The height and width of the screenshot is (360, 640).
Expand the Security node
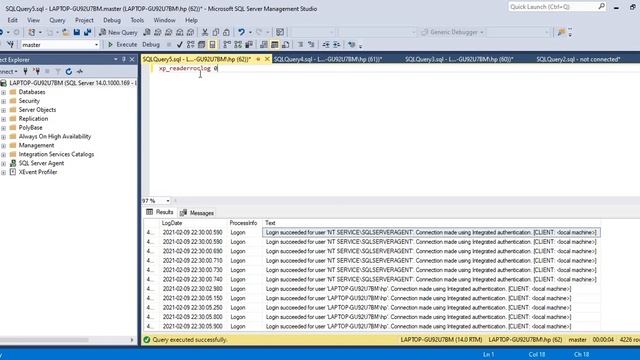(3, 101)
